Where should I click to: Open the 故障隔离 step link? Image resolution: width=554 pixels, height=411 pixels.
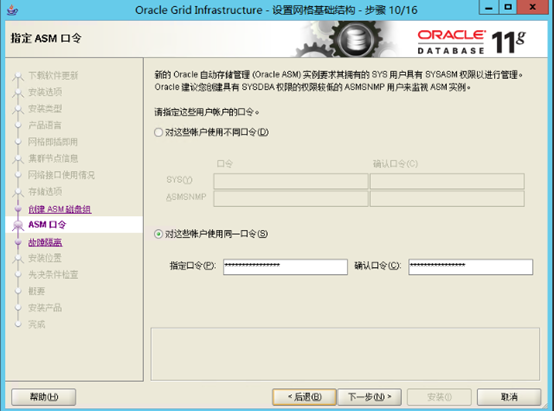[x=45, y=242]
